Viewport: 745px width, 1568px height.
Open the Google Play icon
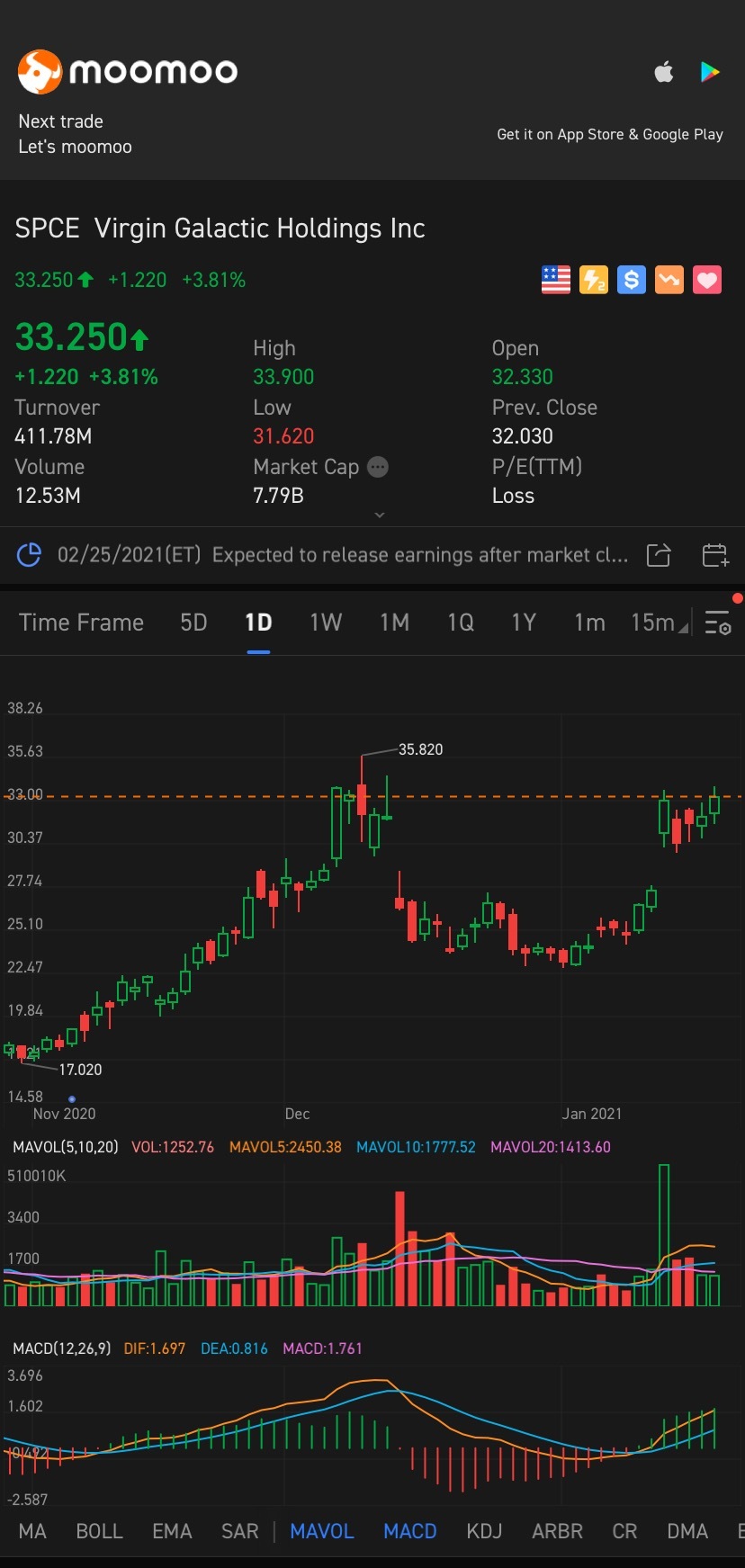(710, 72)
